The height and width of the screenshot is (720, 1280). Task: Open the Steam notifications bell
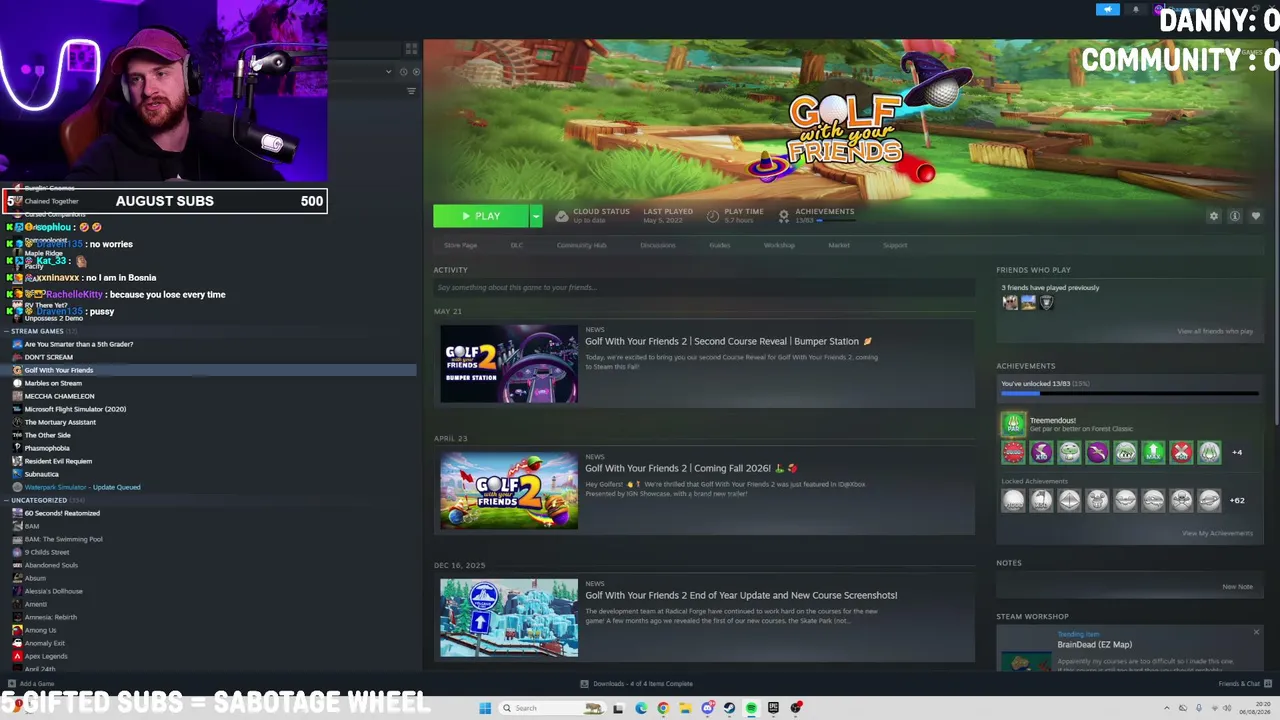[1135, 10]
